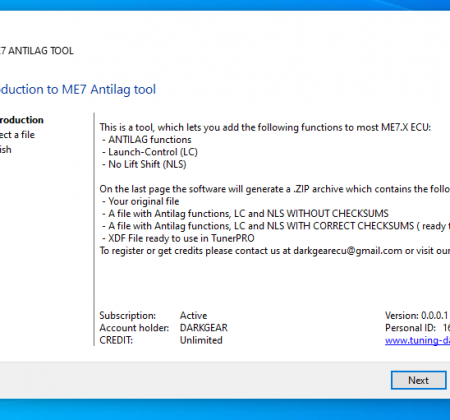Viewport: 450px width, 420px height.
Task: Select the Introduction step in sidebar
Action: tap(22, 120)
